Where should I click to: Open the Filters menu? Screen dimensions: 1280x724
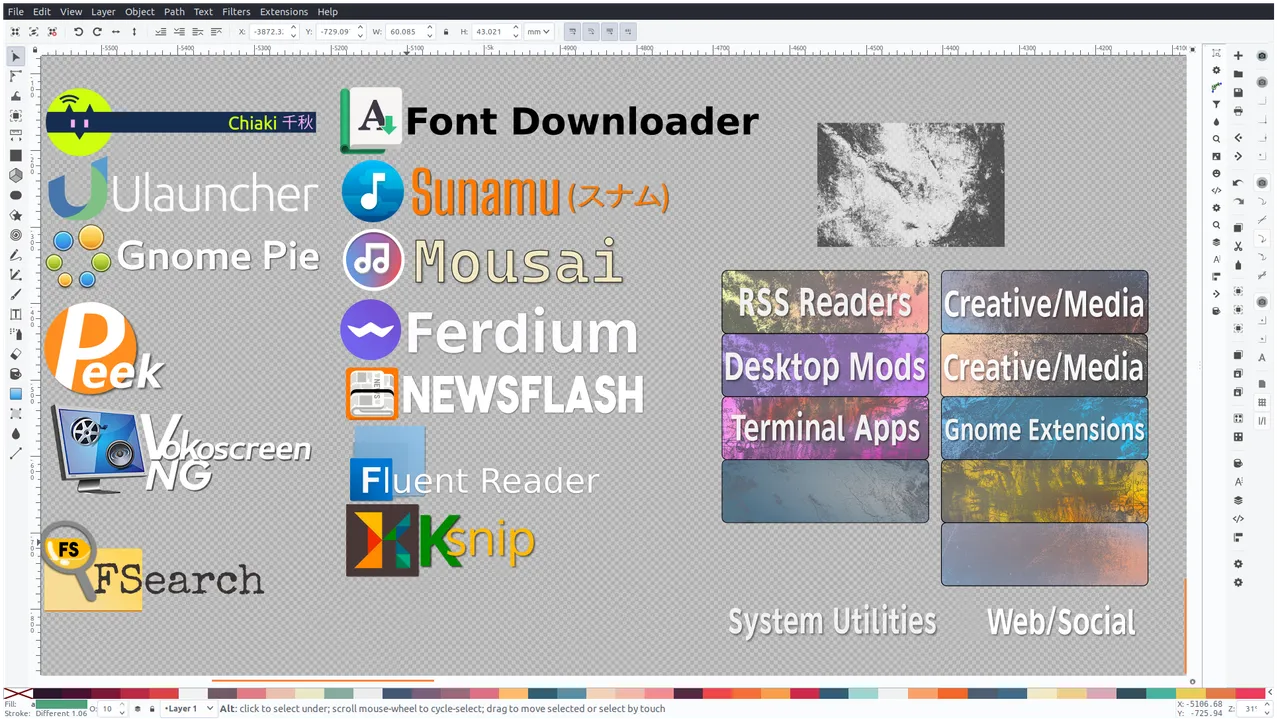coord(236,12)
